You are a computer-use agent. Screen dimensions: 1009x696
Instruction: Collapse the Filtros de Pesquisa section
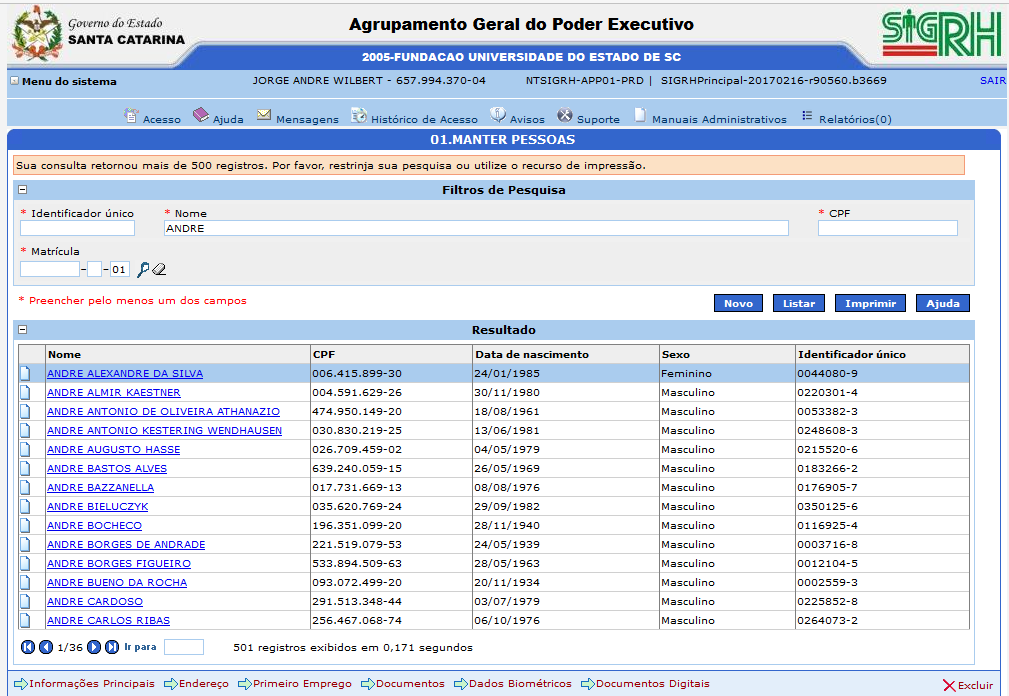pos(23,190)
